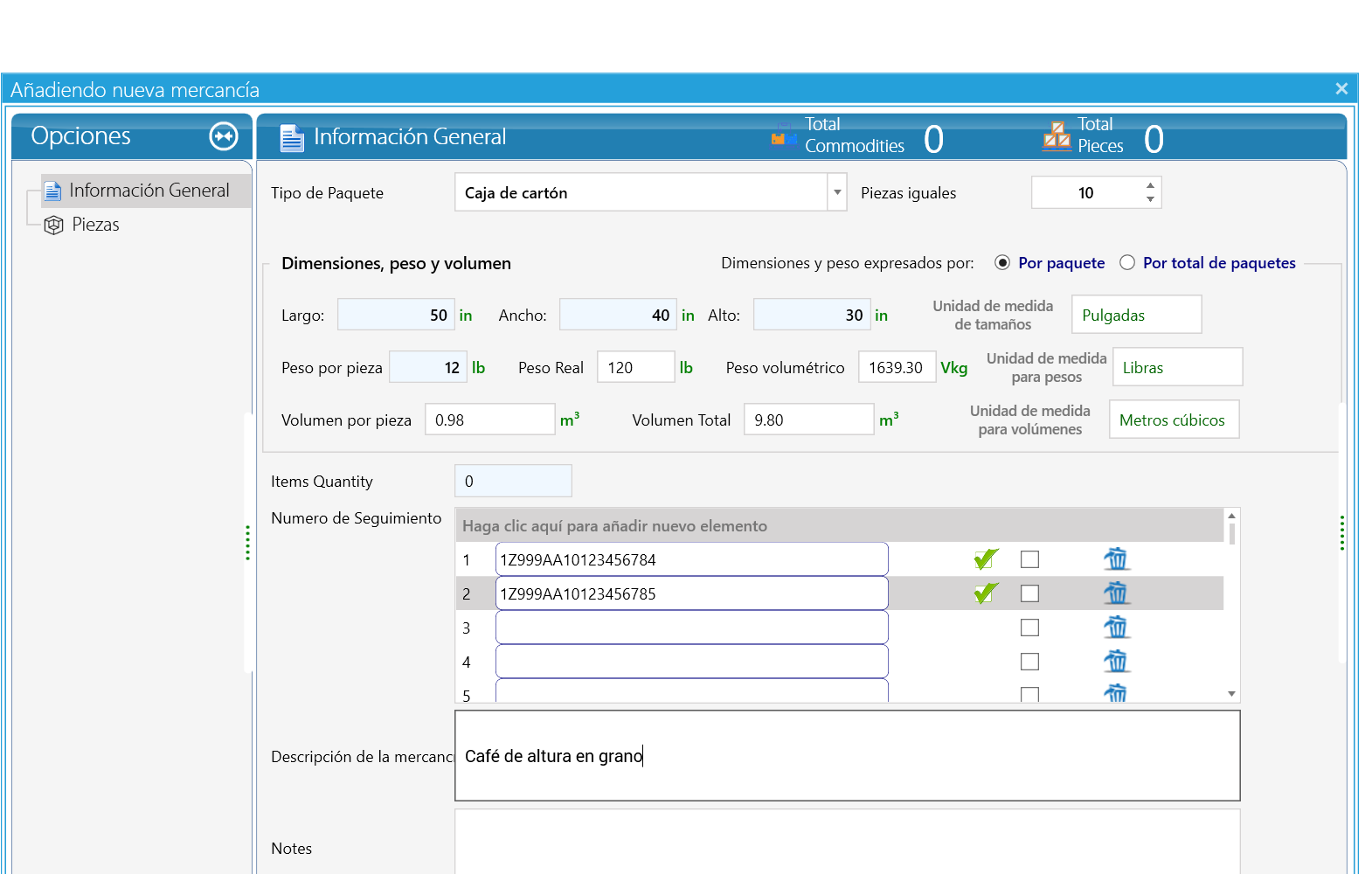Screen dimensions: 1372x874
Task: Click green checkmark on tracking row 2
Action: (987, 593)
